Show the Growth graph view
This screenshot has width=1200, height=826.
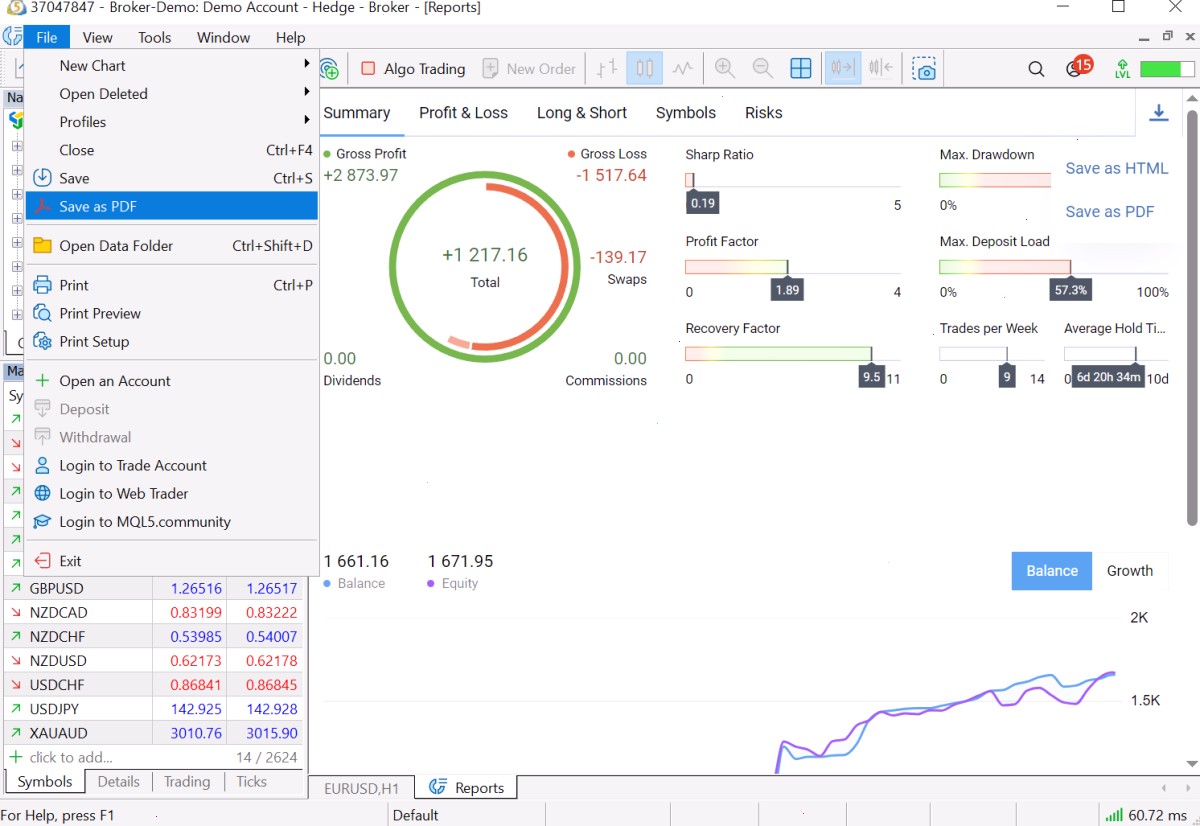tap(1130, 571)
